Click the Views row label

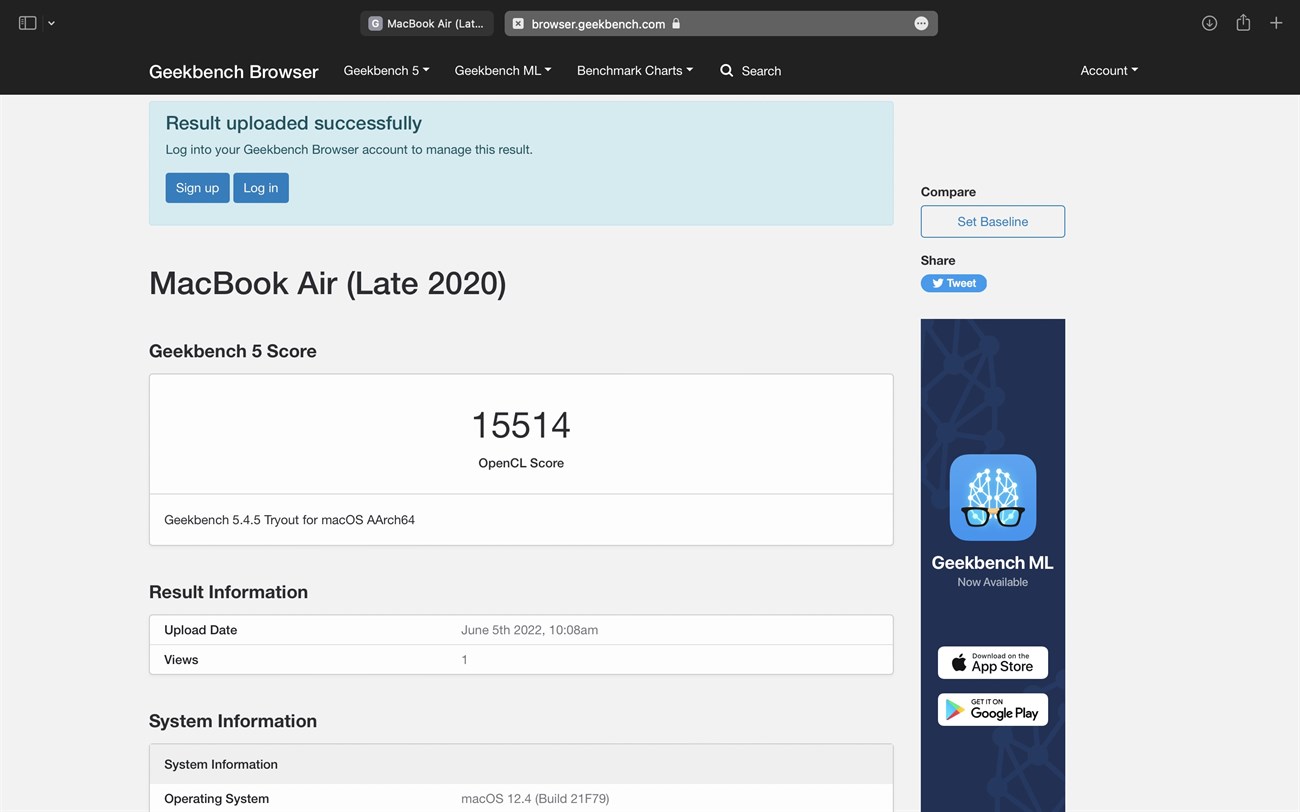point(181,660)
